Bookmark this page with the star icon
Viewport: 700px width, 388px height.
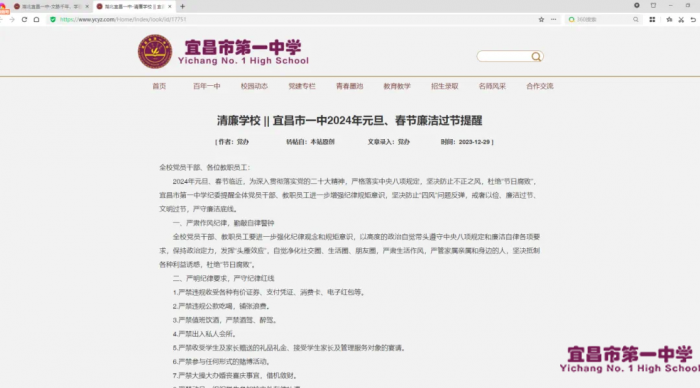(541, 20)
